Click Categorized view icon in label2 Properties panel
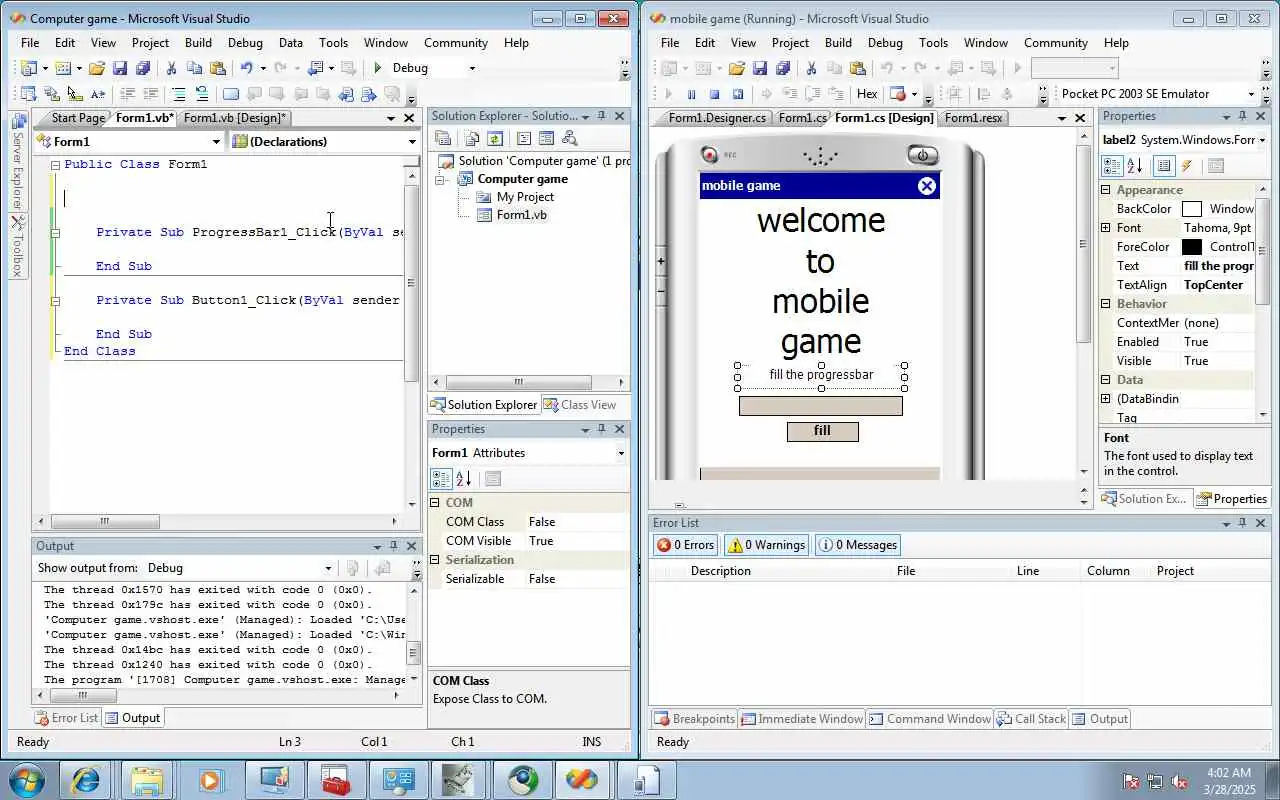 pos(1112,166)
